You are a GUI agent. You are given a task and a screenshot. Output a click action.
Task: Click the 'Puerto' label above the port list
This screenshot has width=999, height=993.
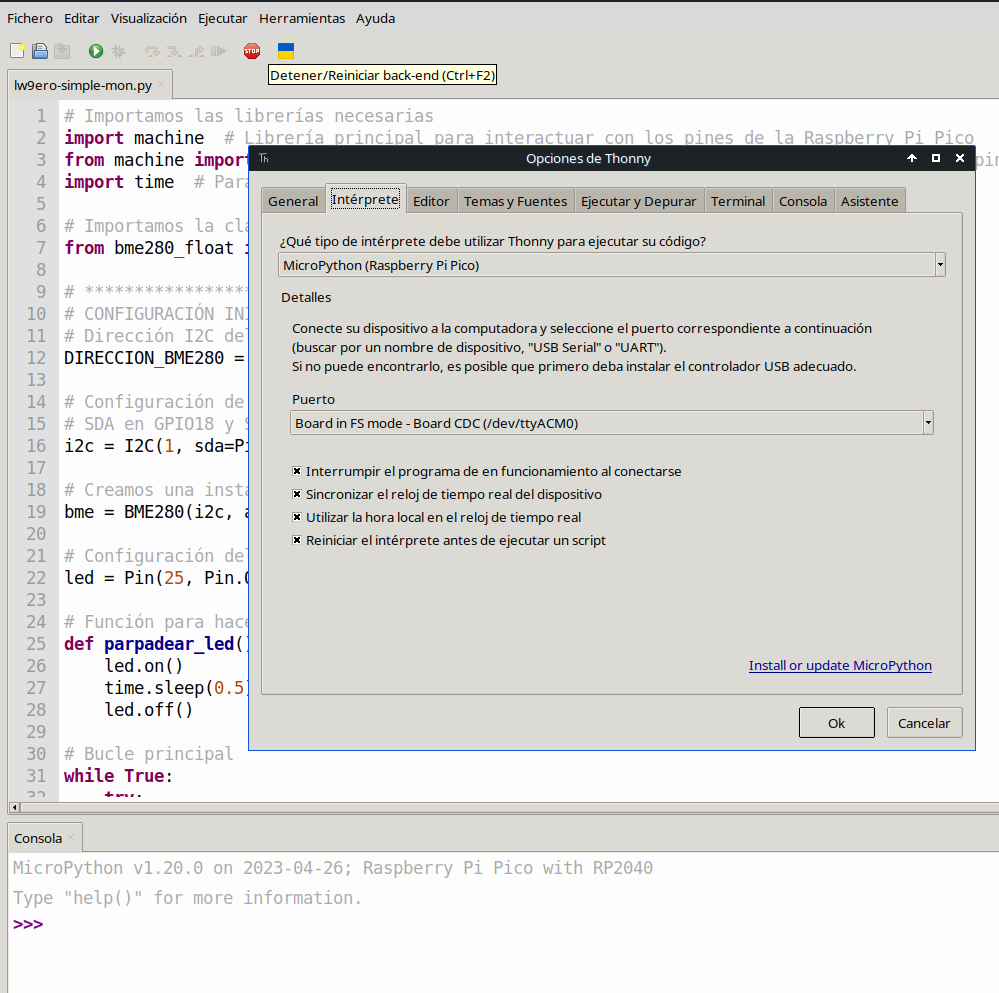point(313,399)
